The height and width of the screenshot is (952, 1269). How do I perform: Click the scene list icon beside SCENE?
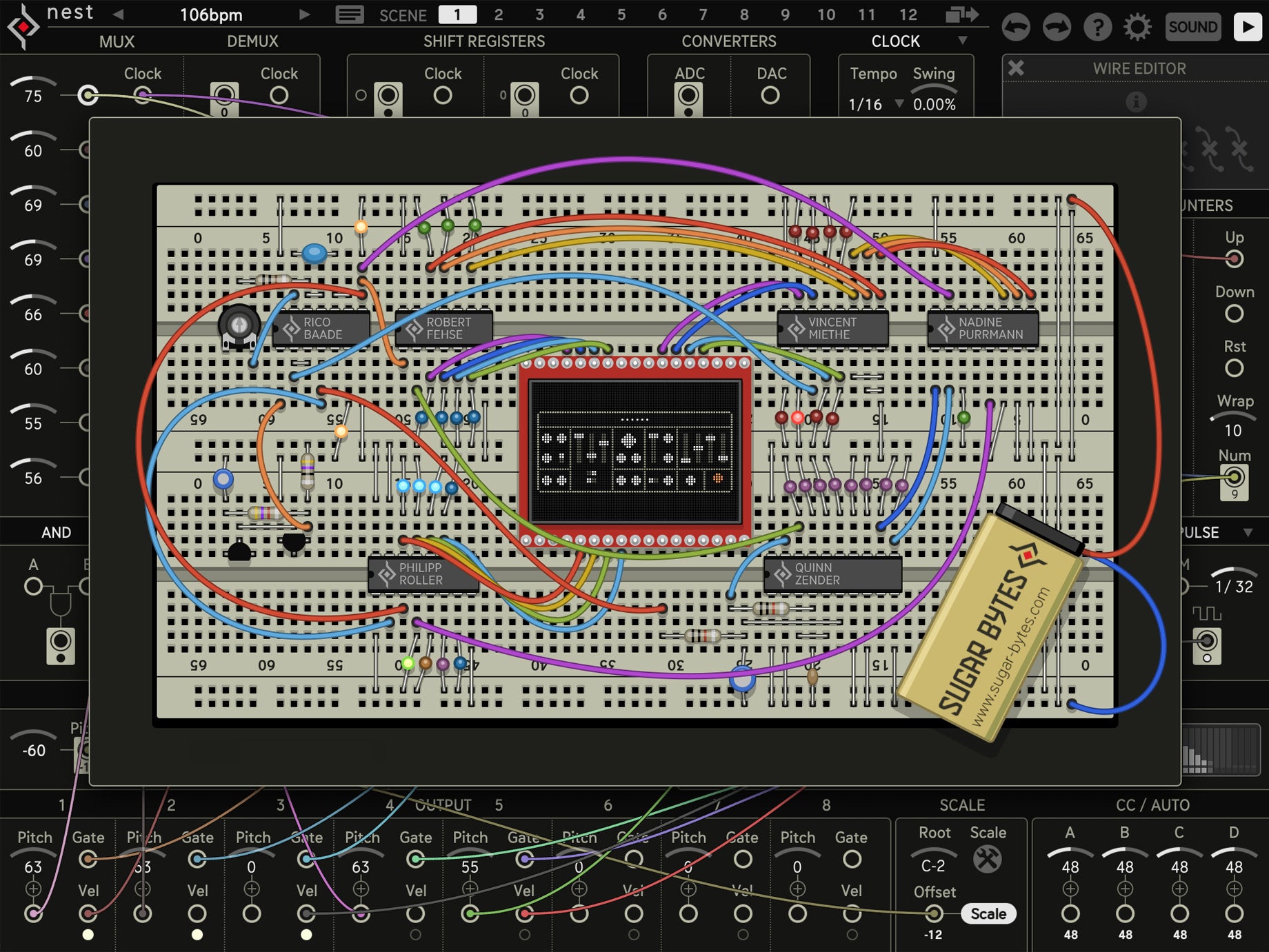click(351, 14)
